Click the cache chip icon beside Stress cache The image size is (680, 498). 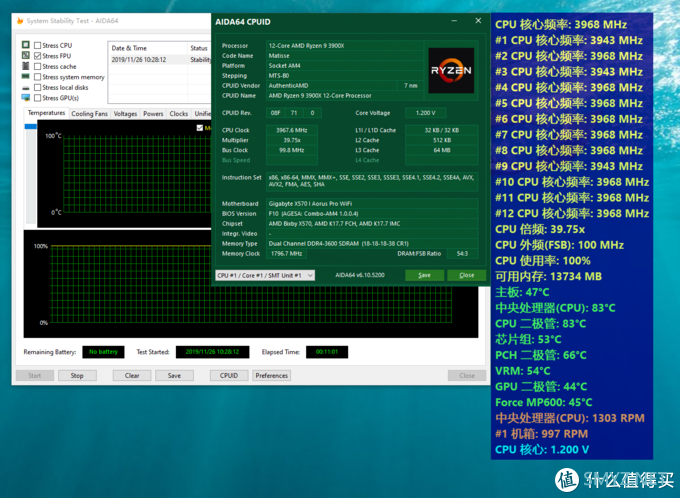tap(26, 67)
